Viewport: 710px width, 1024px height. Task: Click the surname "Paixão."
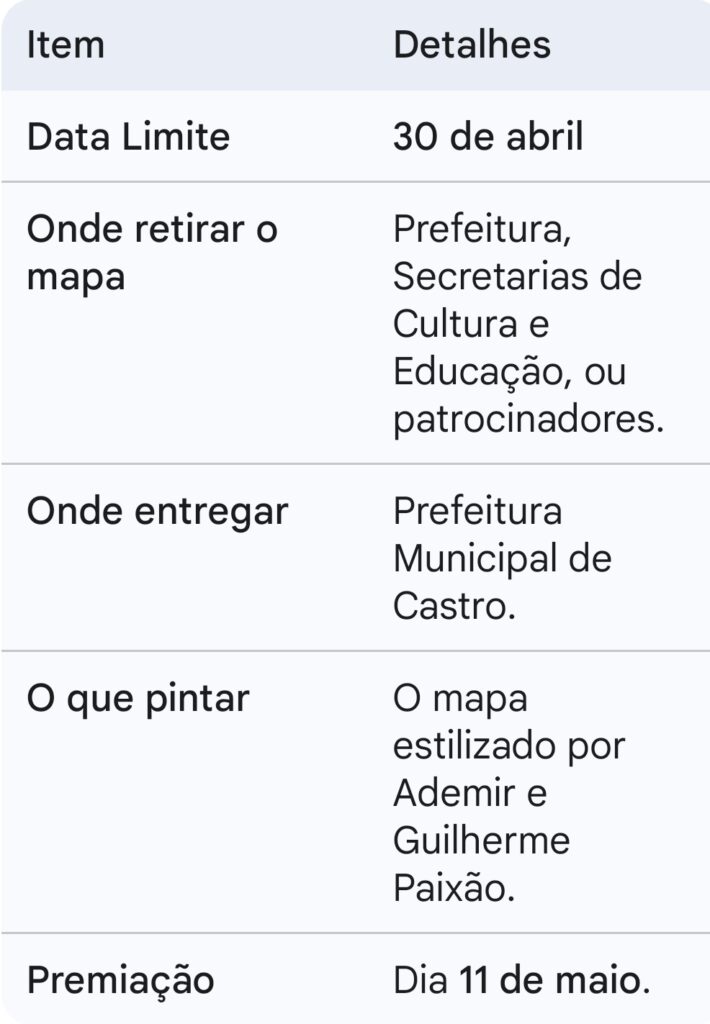pos(454,888)
